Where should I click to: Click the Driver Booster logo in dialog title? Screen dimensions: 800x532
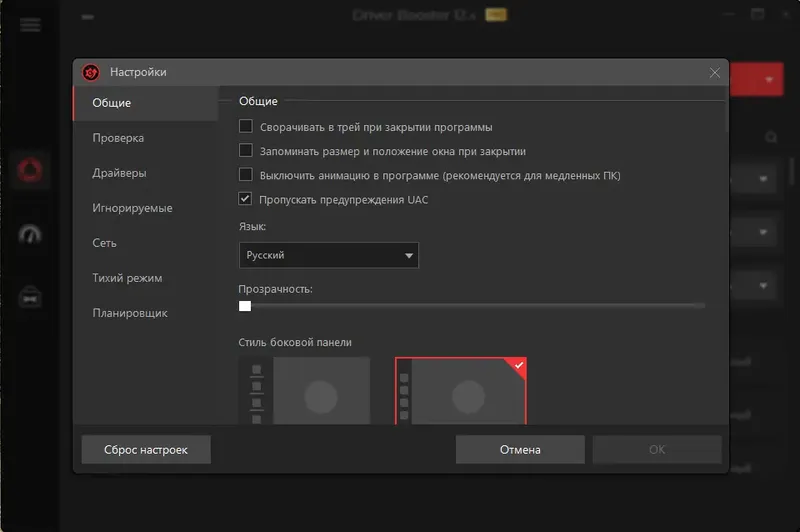click(x=91, y=72)
